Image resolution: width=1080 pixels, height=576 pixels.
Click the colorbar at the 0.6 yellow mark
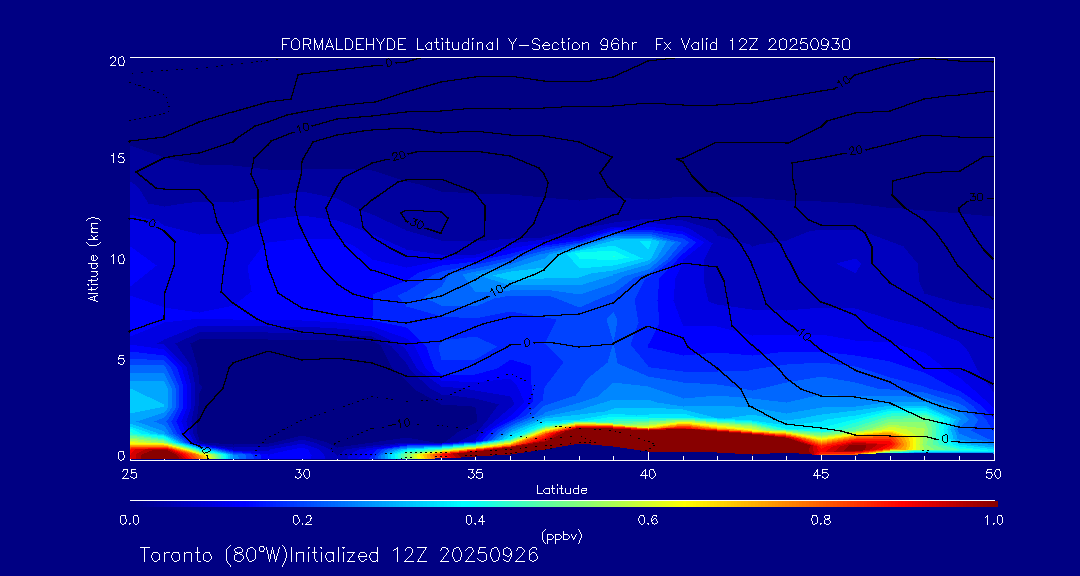pos(648,502)
